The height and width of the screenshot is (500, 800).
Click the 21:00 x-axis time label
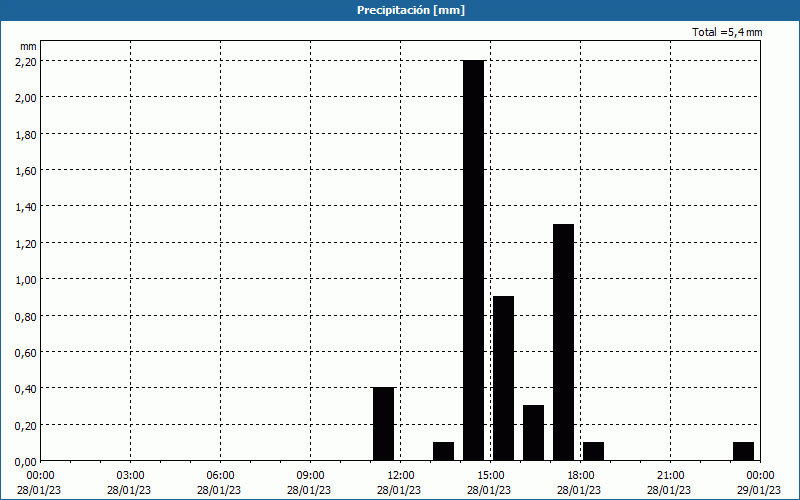point(670,476)
